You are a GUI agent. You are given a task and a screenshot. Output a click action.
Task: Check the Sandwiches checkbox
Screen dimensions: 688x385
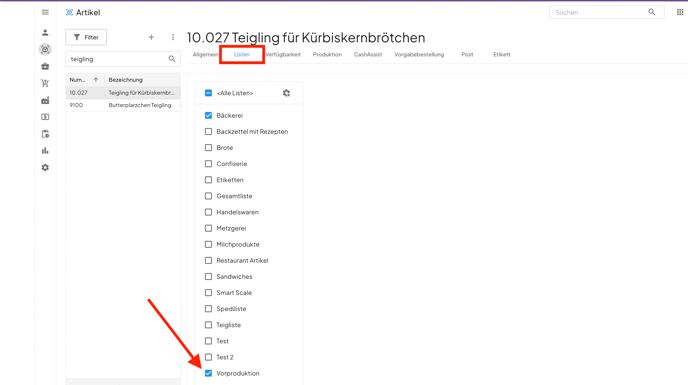[208, 277]
